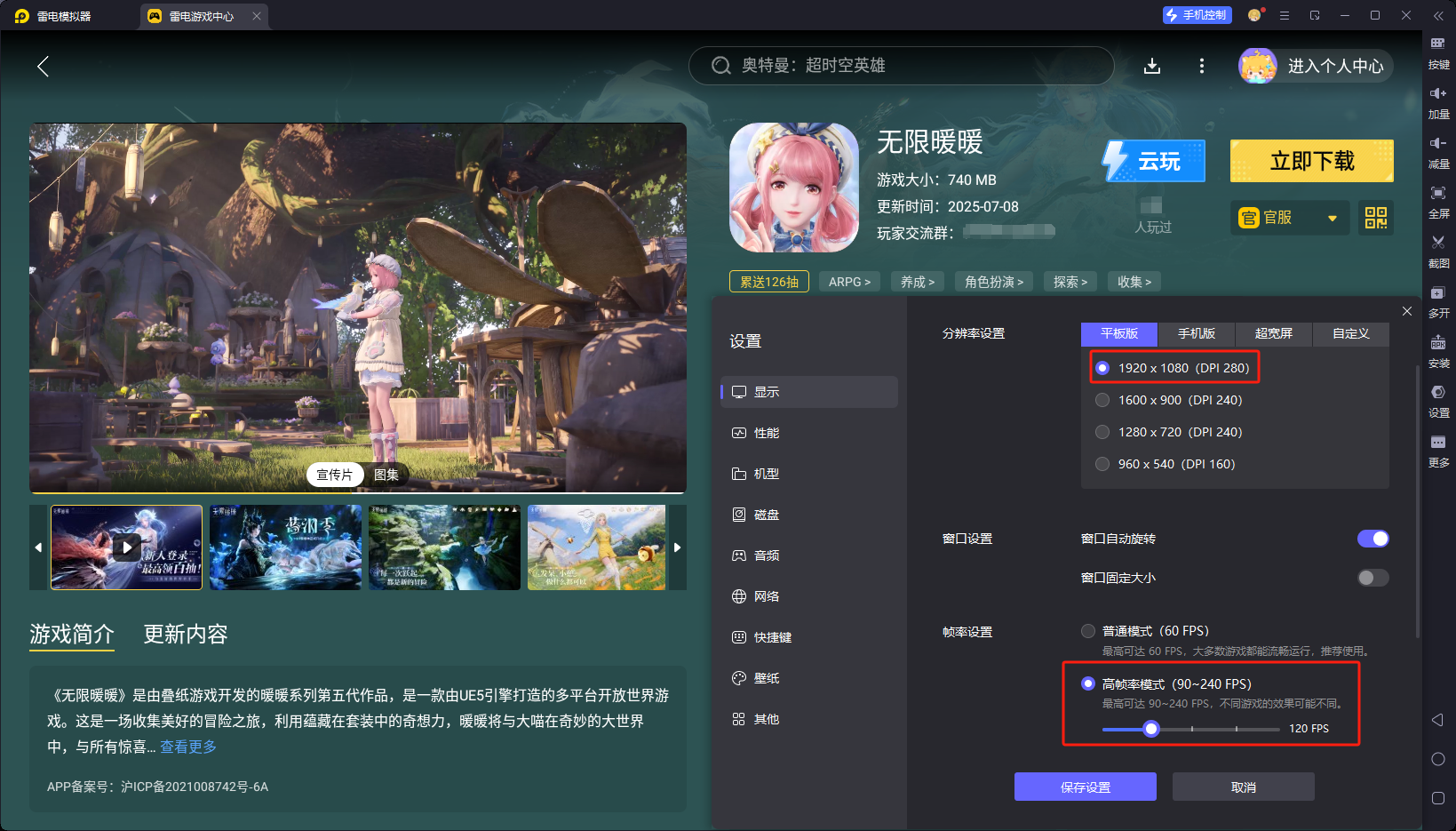Click 手机控制 phone control button
1456x831 pixels.
coord(1197,15)
